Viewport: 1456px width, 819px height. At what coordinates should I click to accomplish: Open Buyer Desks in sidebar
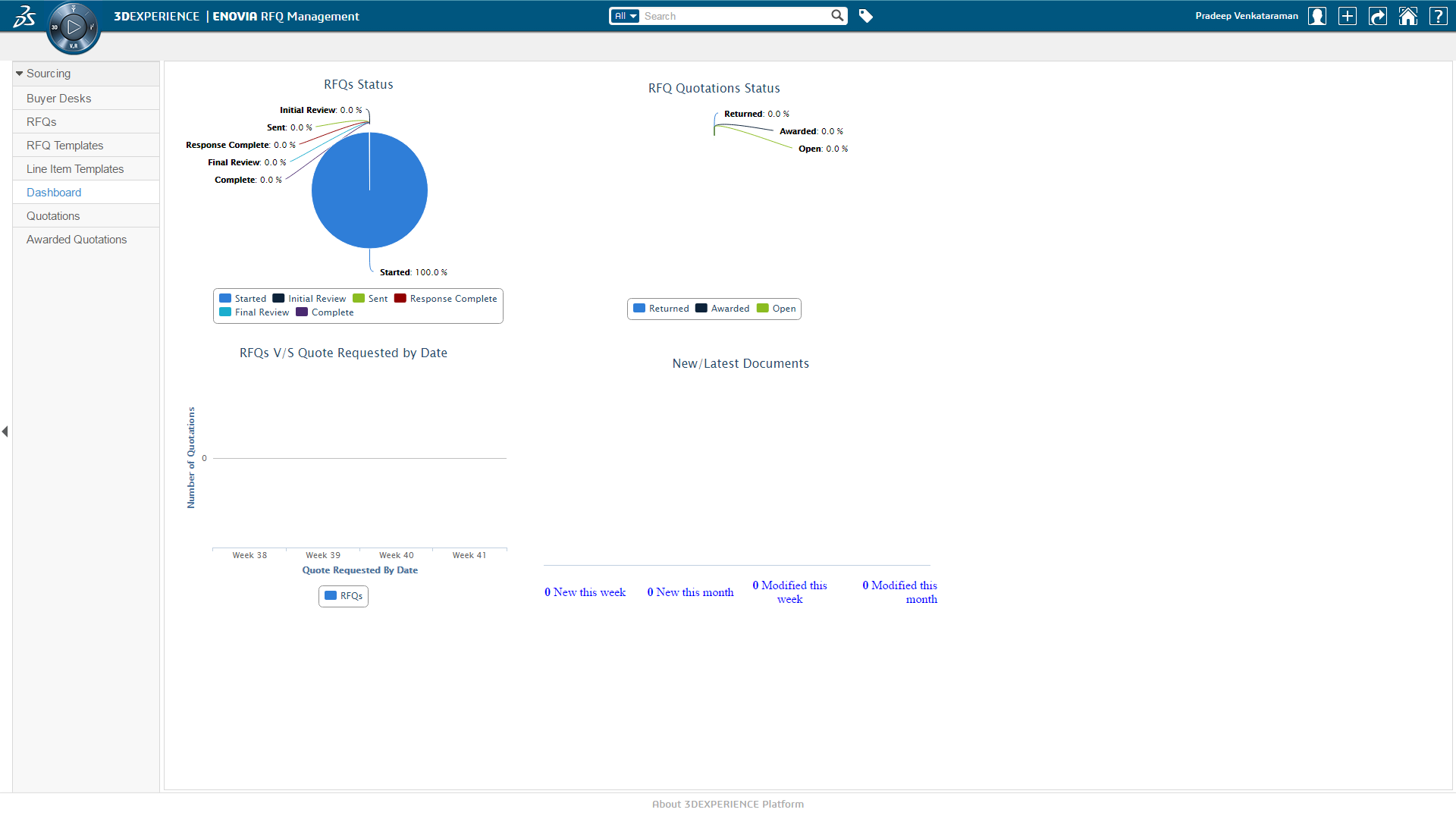tap(58, 99)
